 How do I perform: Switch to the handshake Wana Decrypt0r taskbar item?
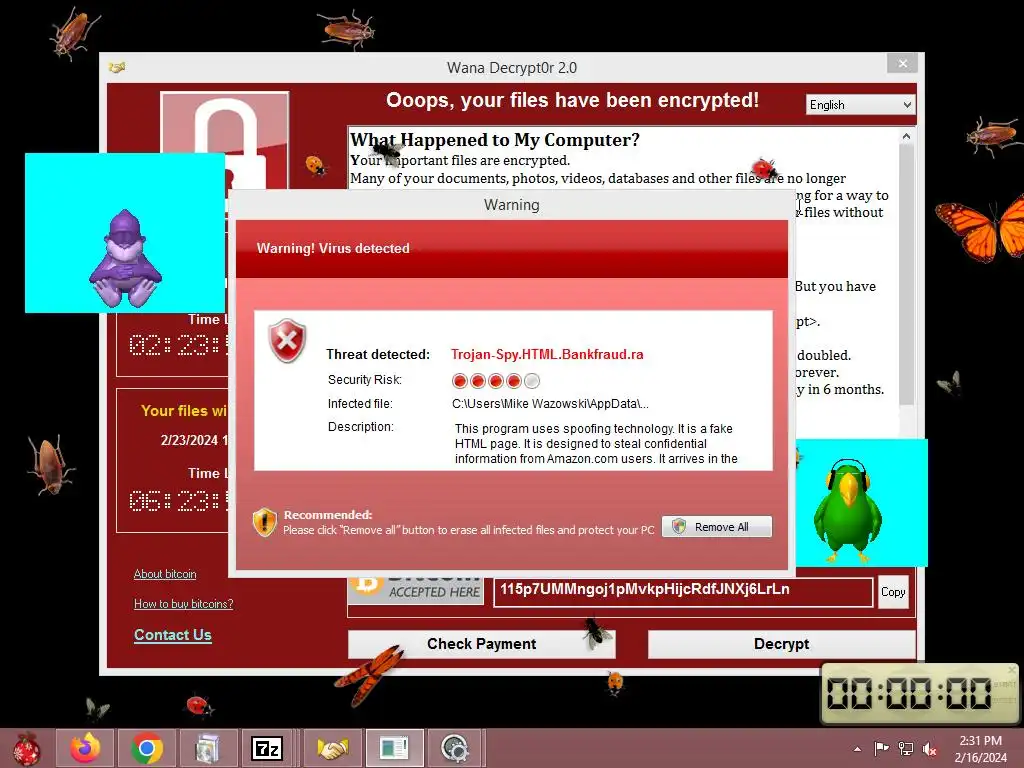coord(332,748)
